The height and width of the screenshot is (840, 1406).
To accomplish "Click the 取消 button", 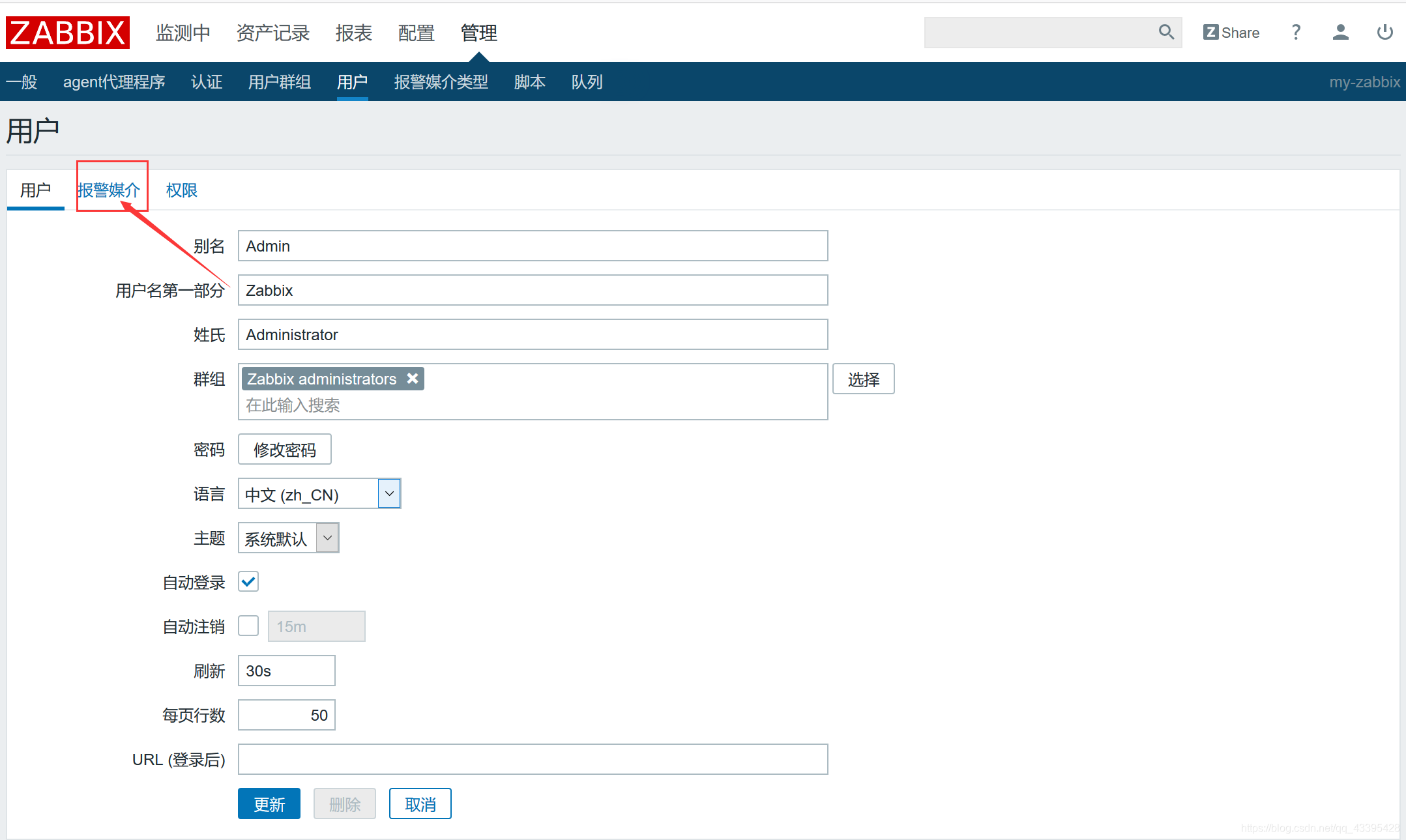I will [420, 804].
